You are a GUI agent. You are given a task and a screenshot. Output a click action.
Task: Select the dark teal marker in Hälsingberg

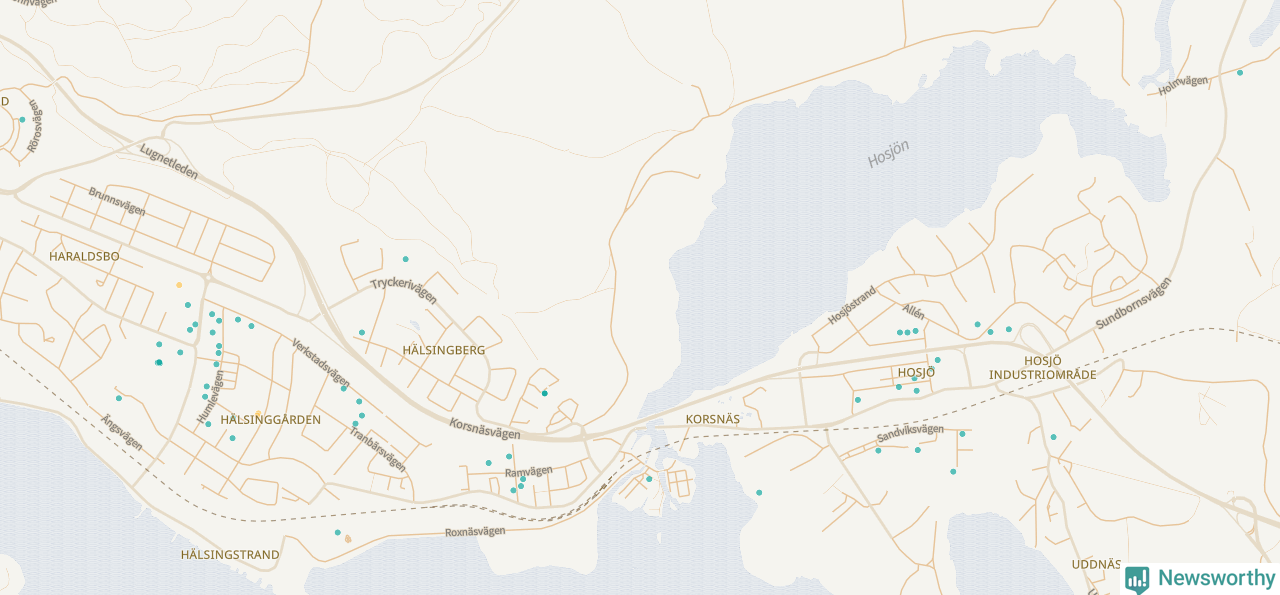[x=545, y=393]
